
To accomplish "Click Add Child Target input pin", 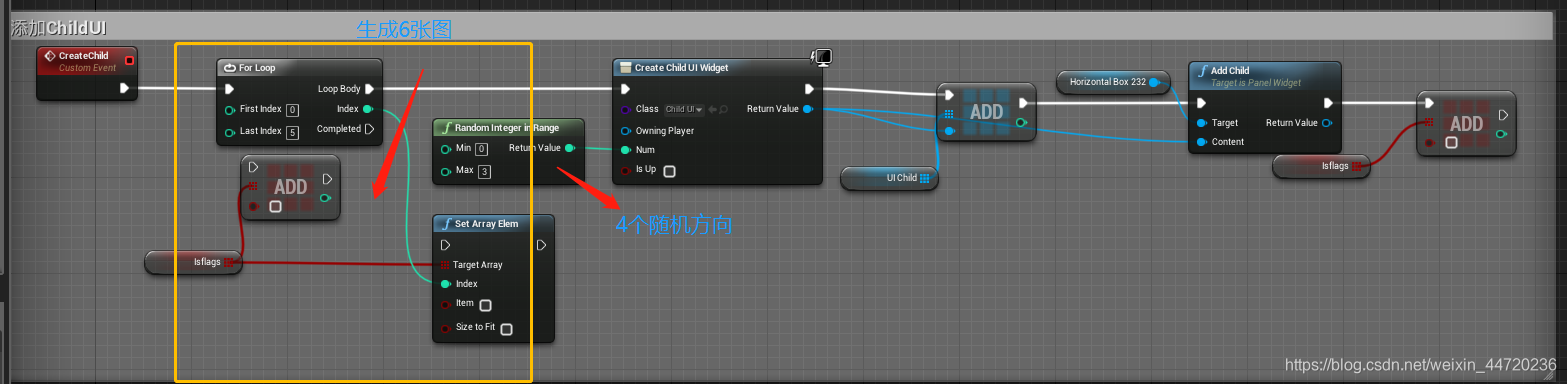I will pyautogui.click(x=1201, y=122).
